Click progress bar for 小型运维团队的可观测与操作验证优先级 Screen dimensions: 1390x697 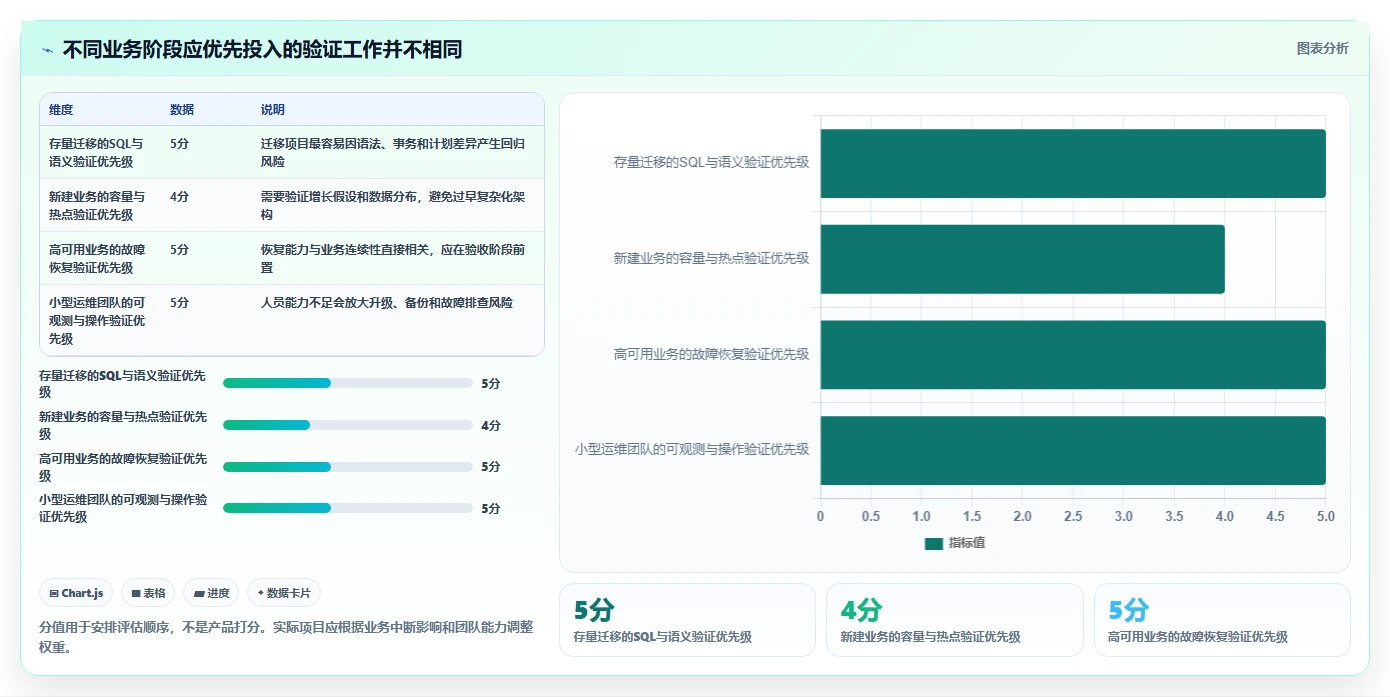click(x=347, y=508)
